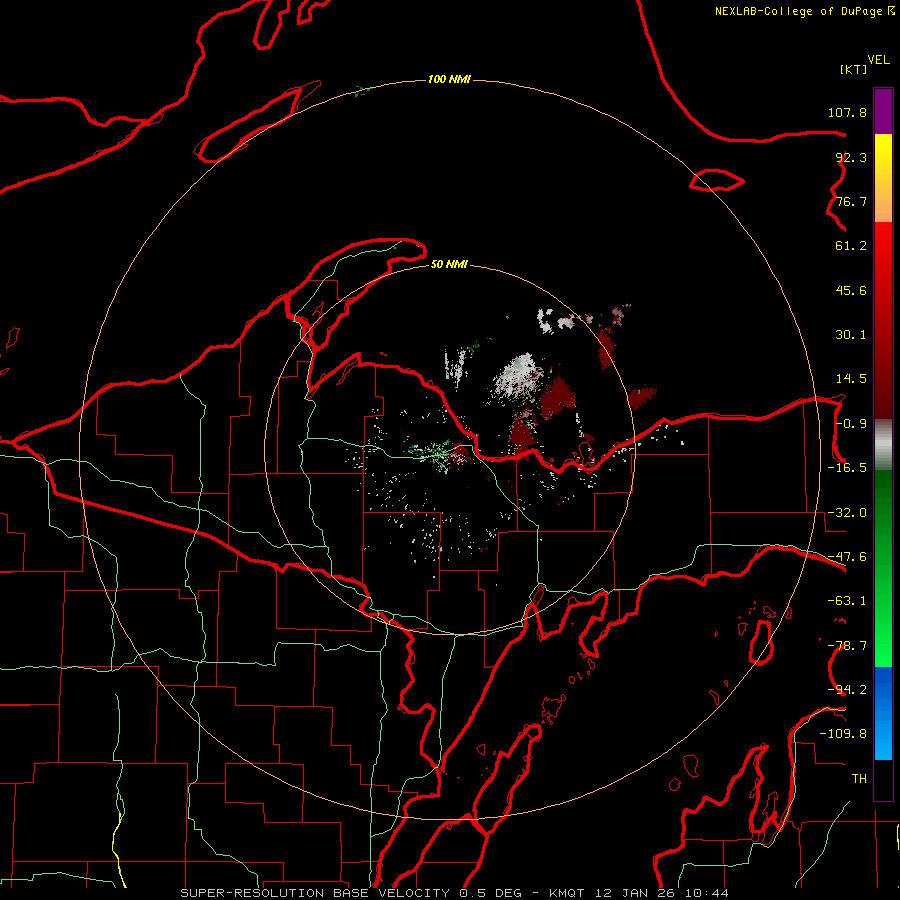
Task: Select the 30.1 legend value
Action: [x=851, y=335]
